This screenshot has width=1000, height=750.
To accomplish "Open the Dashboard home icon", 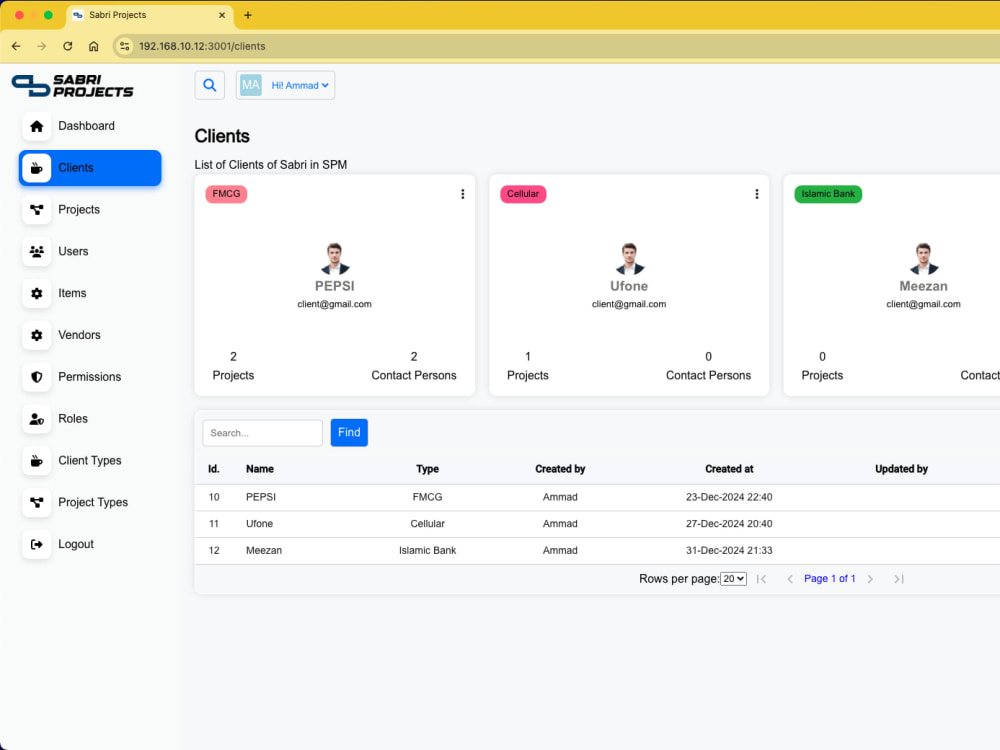I will [36, 126].
